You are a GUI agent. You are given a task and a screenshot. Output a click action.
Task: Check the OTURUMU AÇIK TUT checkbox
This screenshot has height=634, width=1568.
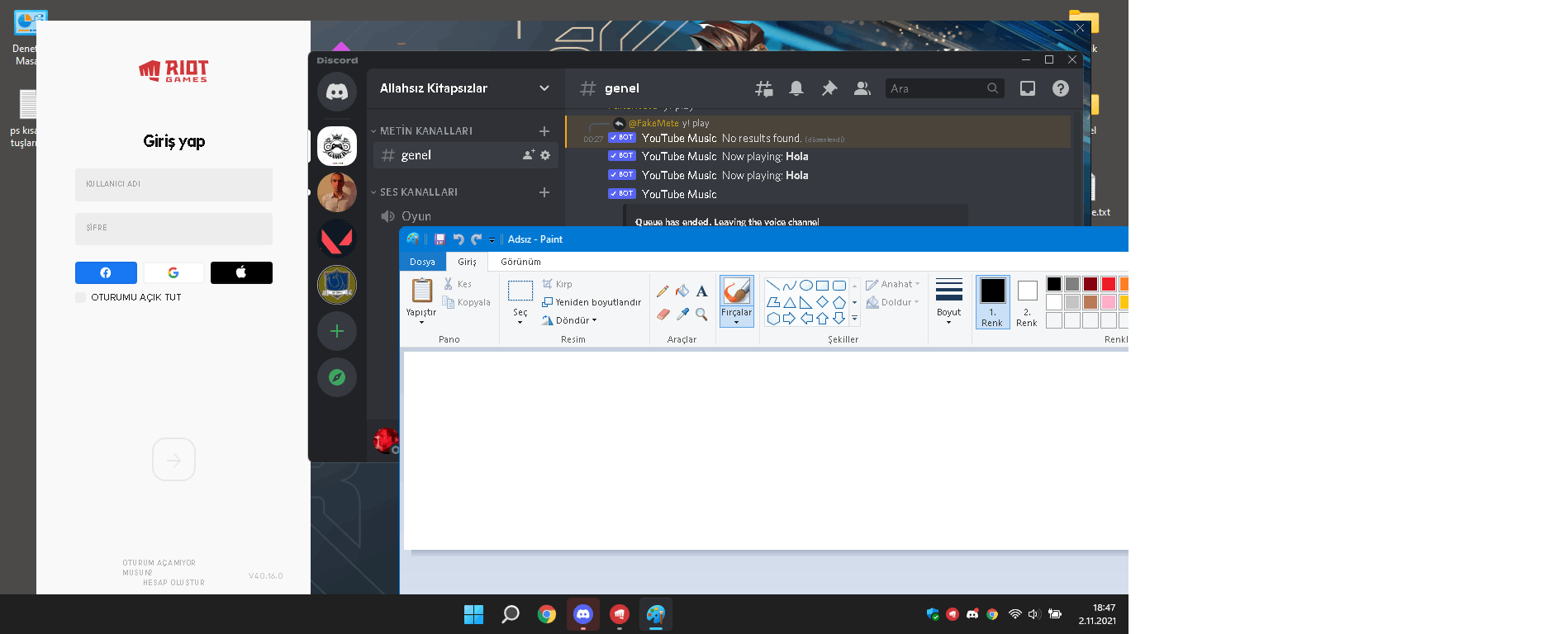pos(80,297)
